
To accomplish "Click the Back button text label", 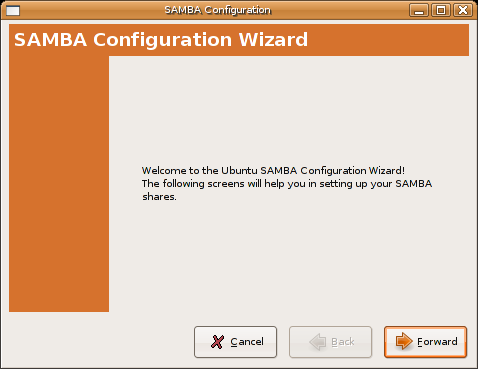I will pos(343,342).
